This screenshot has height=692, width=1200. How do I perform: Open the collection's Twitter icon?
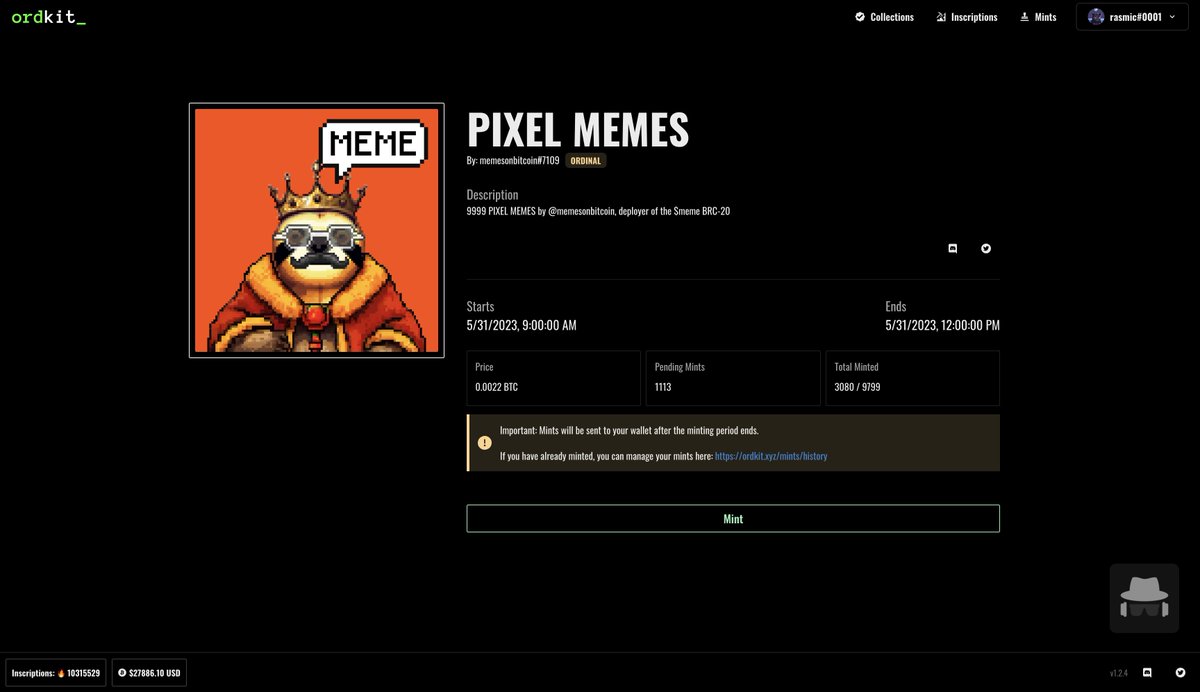click(x=986, y=248)
